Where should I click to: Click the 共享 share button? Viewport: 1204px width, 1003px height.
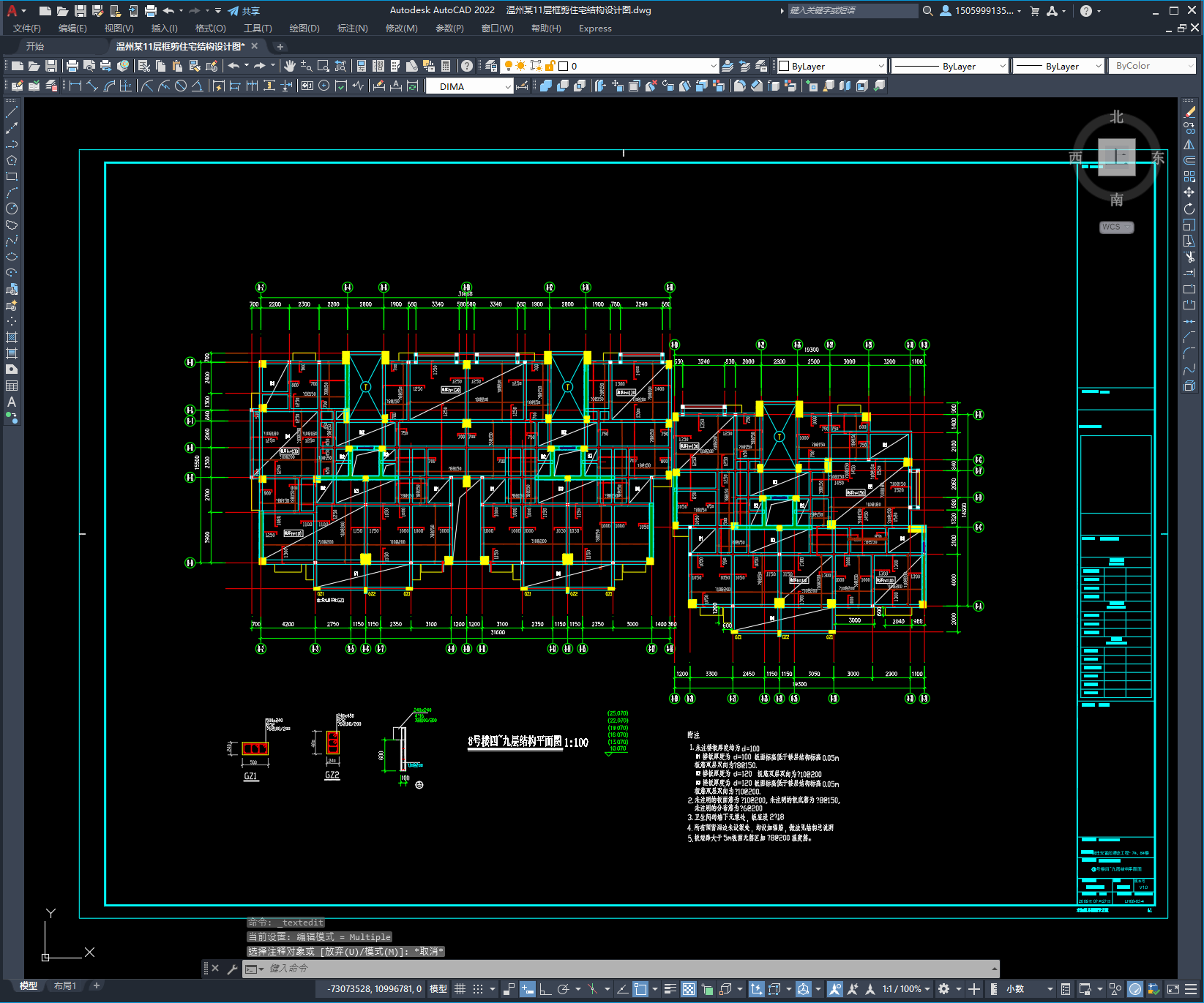pos(244,11)
